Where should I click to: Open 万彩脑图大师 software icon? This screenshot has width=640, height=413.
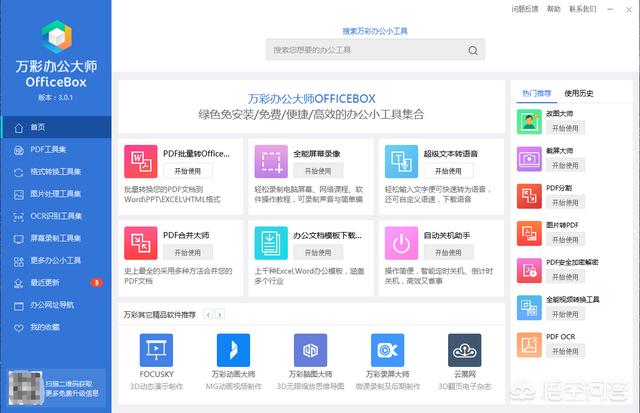311,350
